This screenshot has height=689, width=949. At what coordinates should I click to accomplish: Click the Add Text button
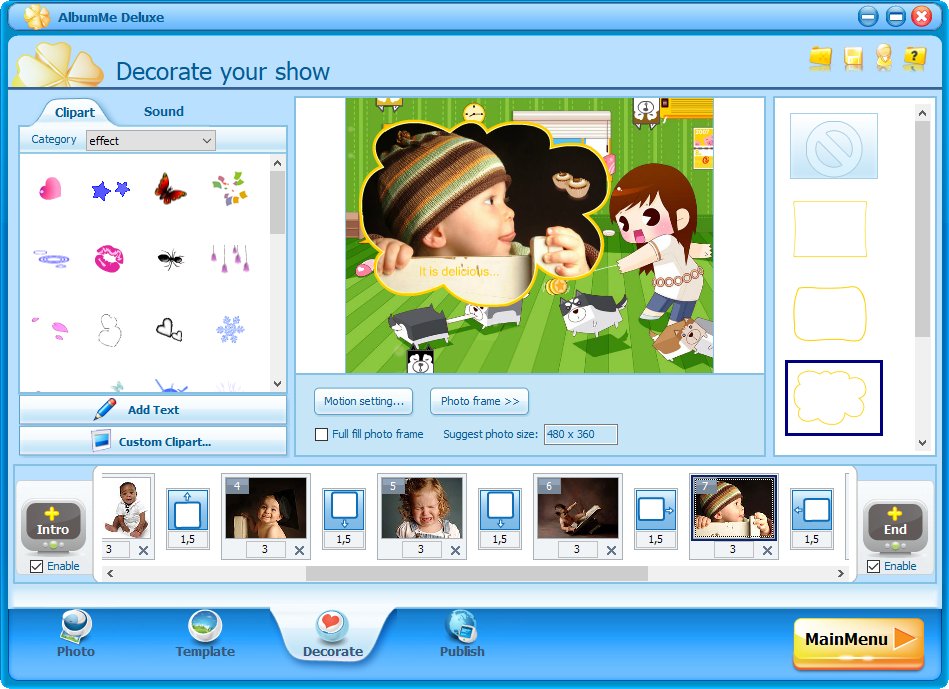(153, 410)
